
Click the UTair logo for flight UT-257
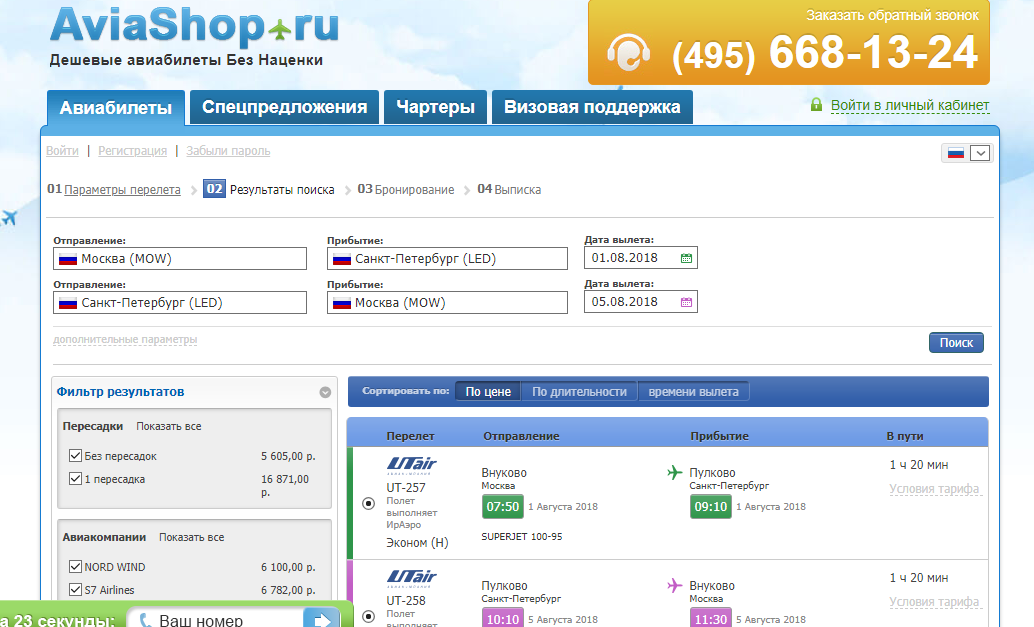tap(411, 465)
